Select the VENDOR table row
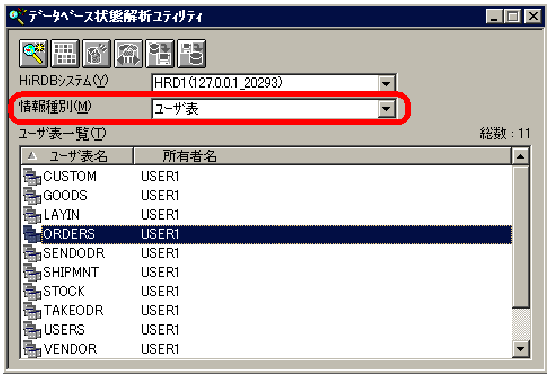The height and width of the screenshot is (377, 549). [x=266, y=349]
